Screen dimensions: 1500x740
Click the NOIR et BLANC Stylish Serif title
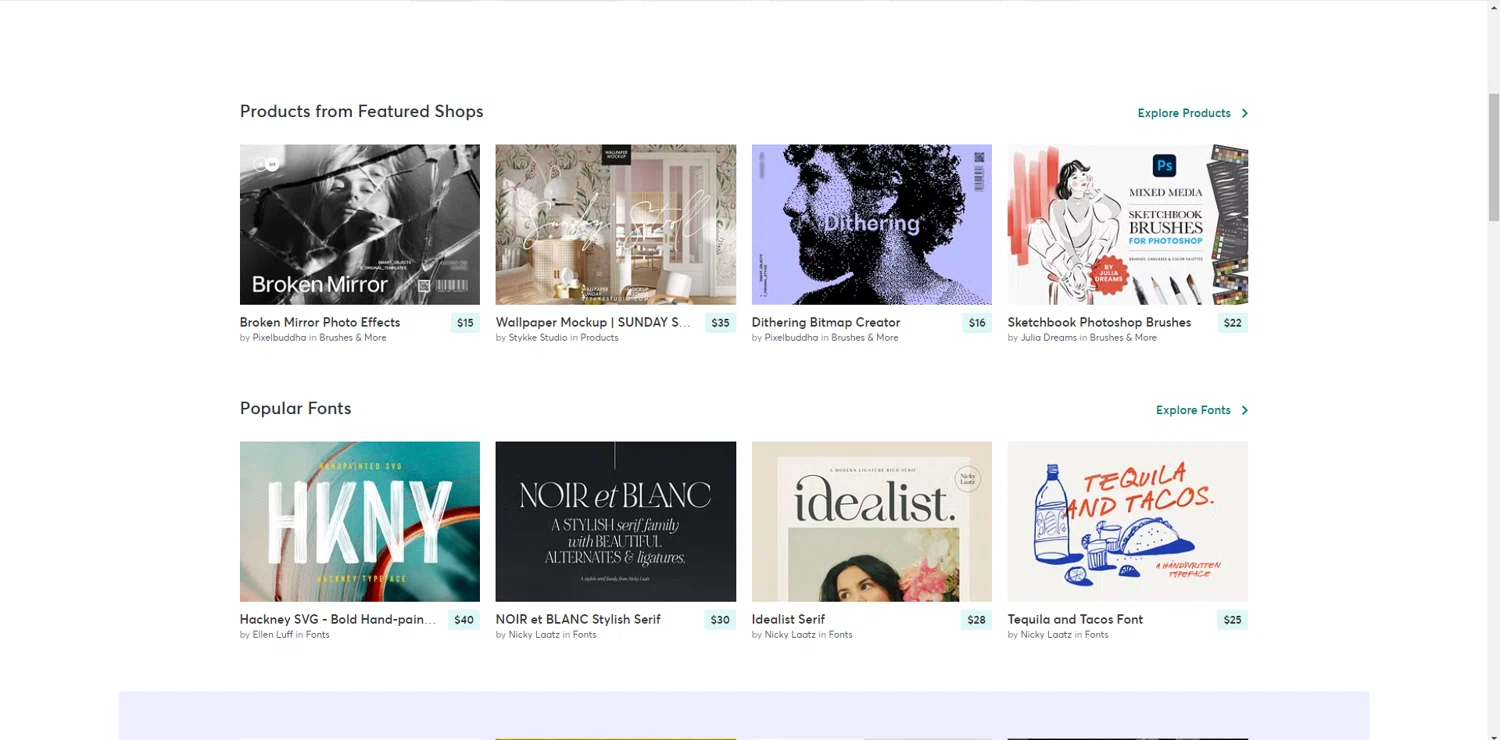pyautogui.click(x=578, y=619)
